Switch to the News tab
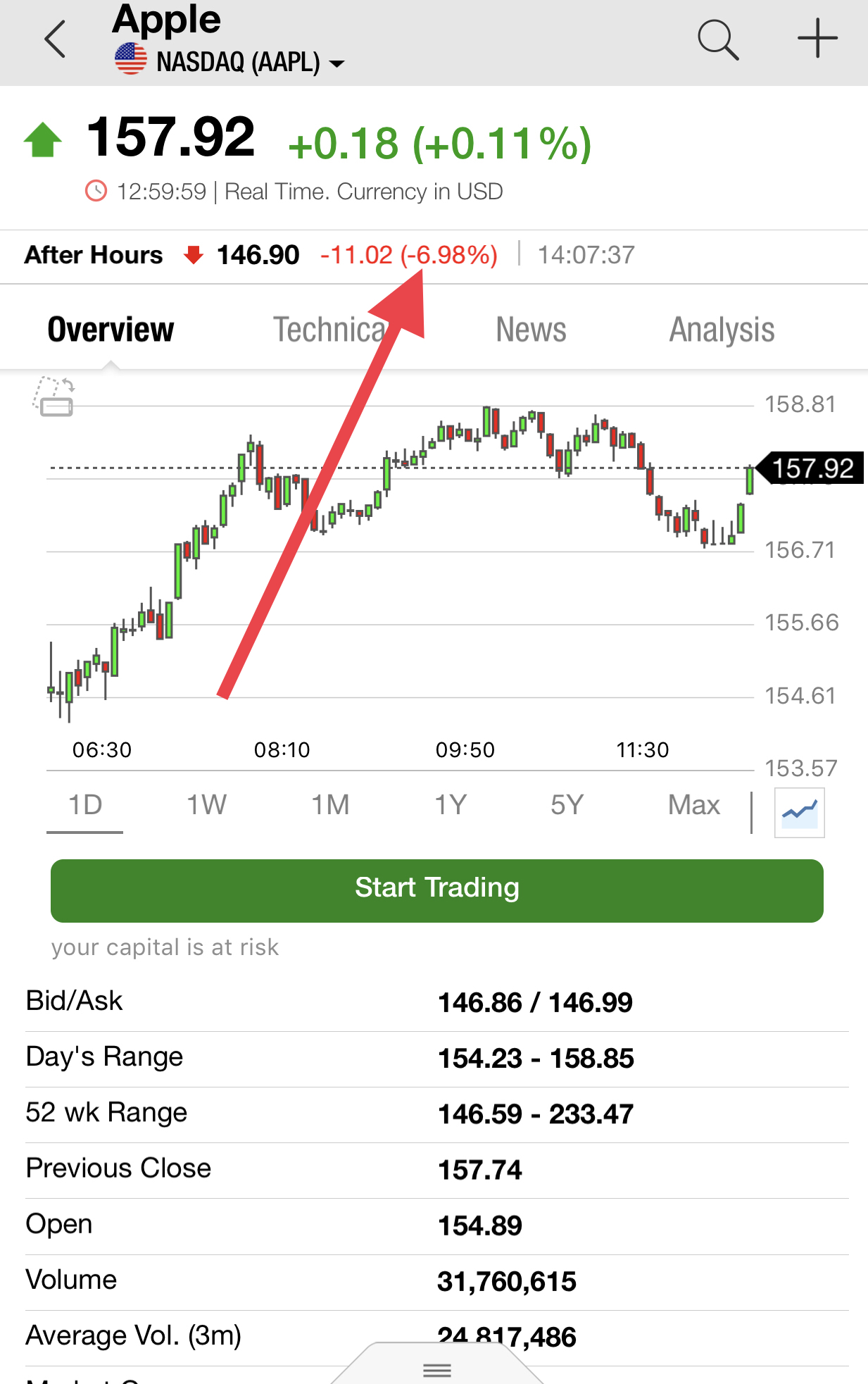The height and width of the screenshot is (1384, 868). 531,330
